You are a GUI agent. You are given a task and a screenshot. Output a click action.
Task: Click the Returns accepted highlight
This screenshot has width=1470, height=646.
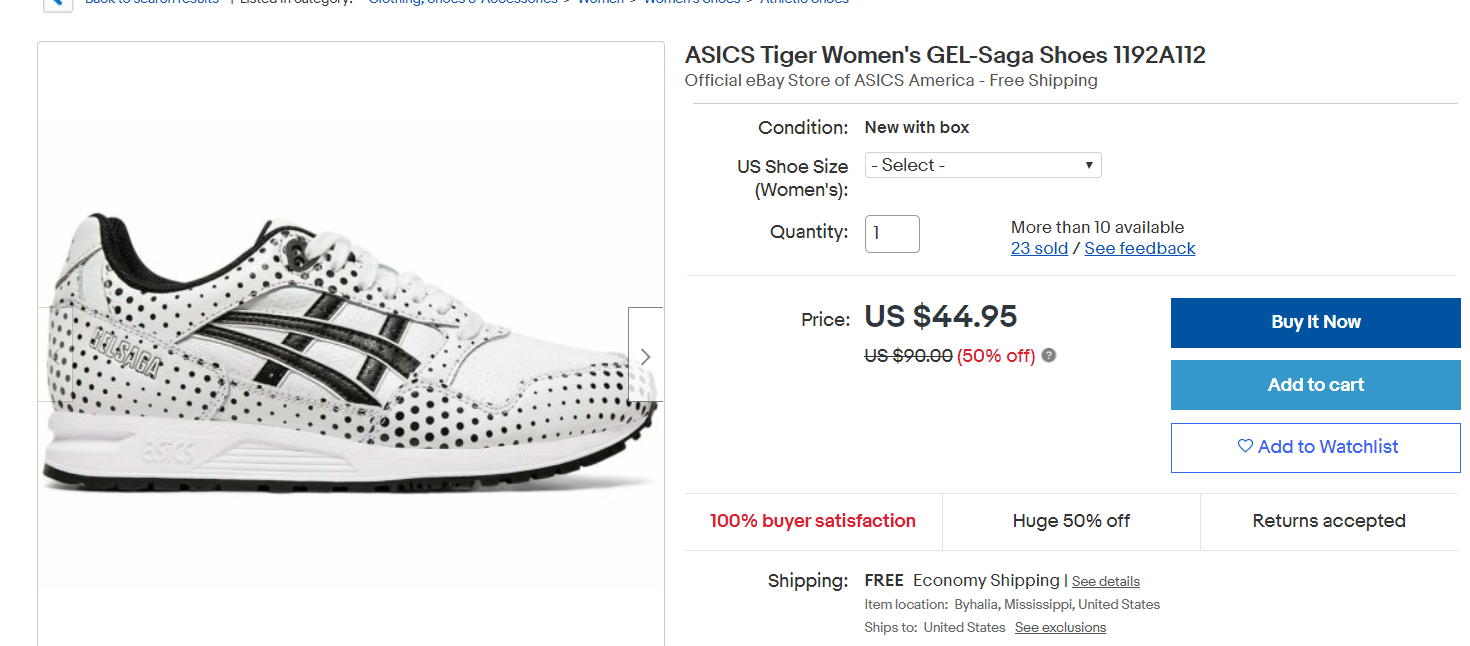(x=1328, y=521)
